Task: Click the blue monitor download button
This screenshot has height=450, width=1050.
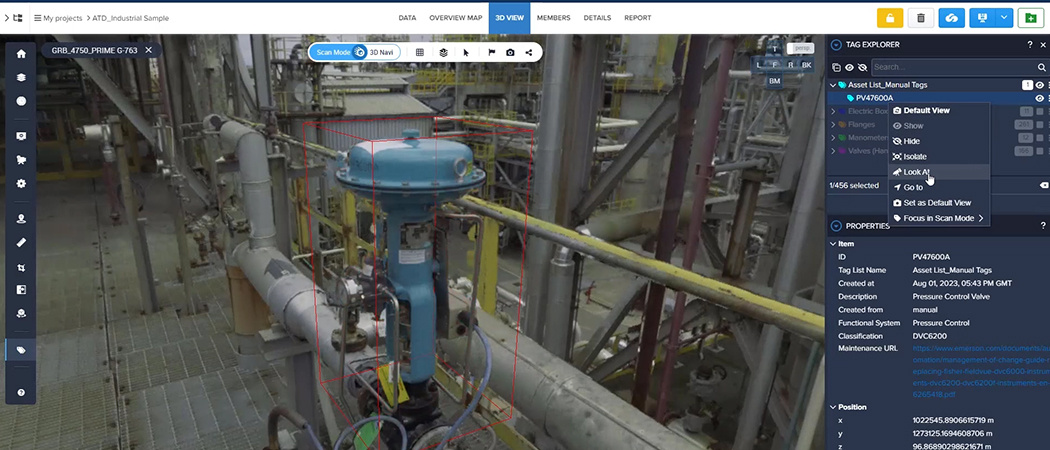Action: click(x=982, y=18)
